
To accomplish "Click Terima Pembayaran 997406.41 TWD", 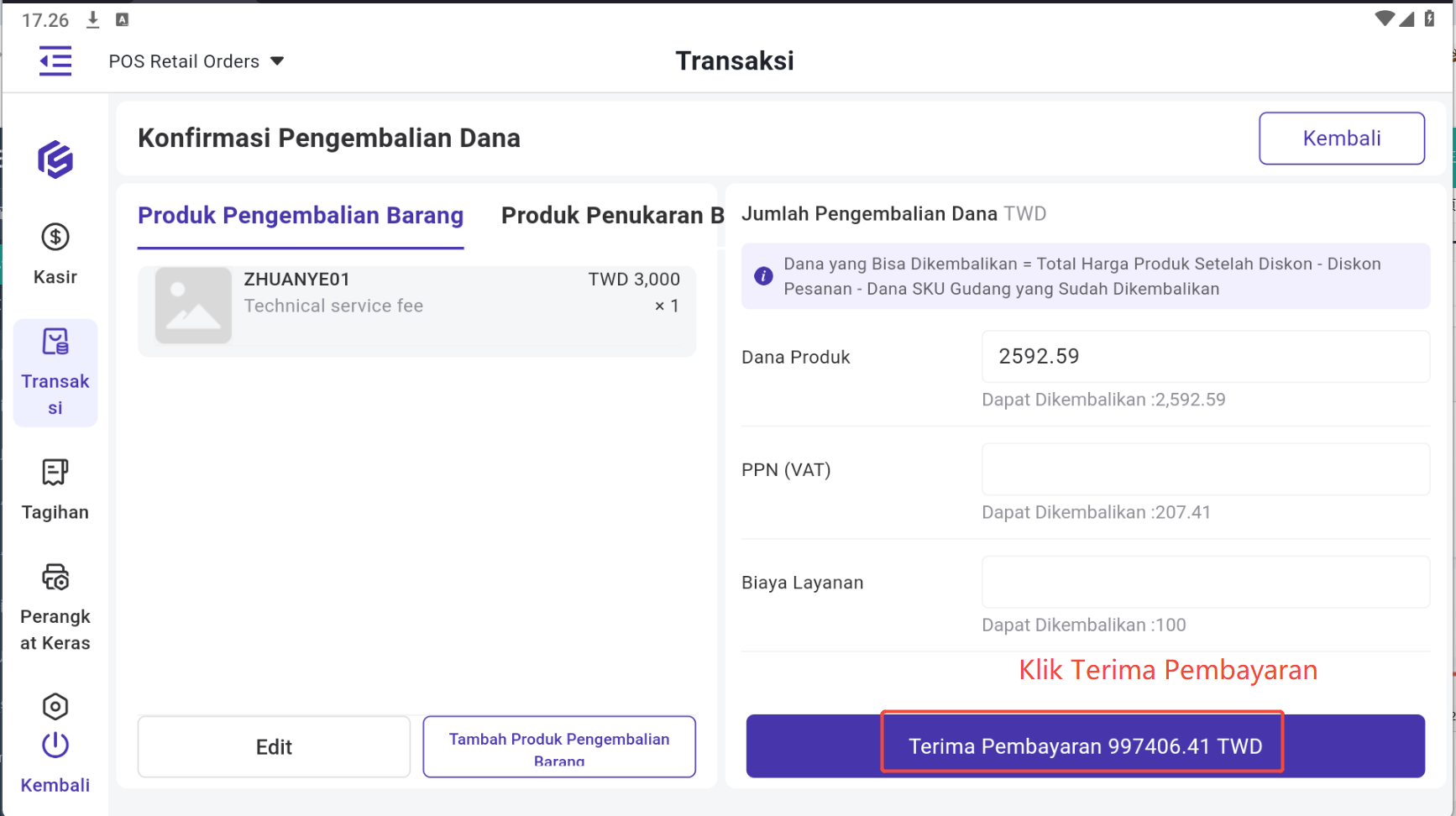I will [1084, 746].
